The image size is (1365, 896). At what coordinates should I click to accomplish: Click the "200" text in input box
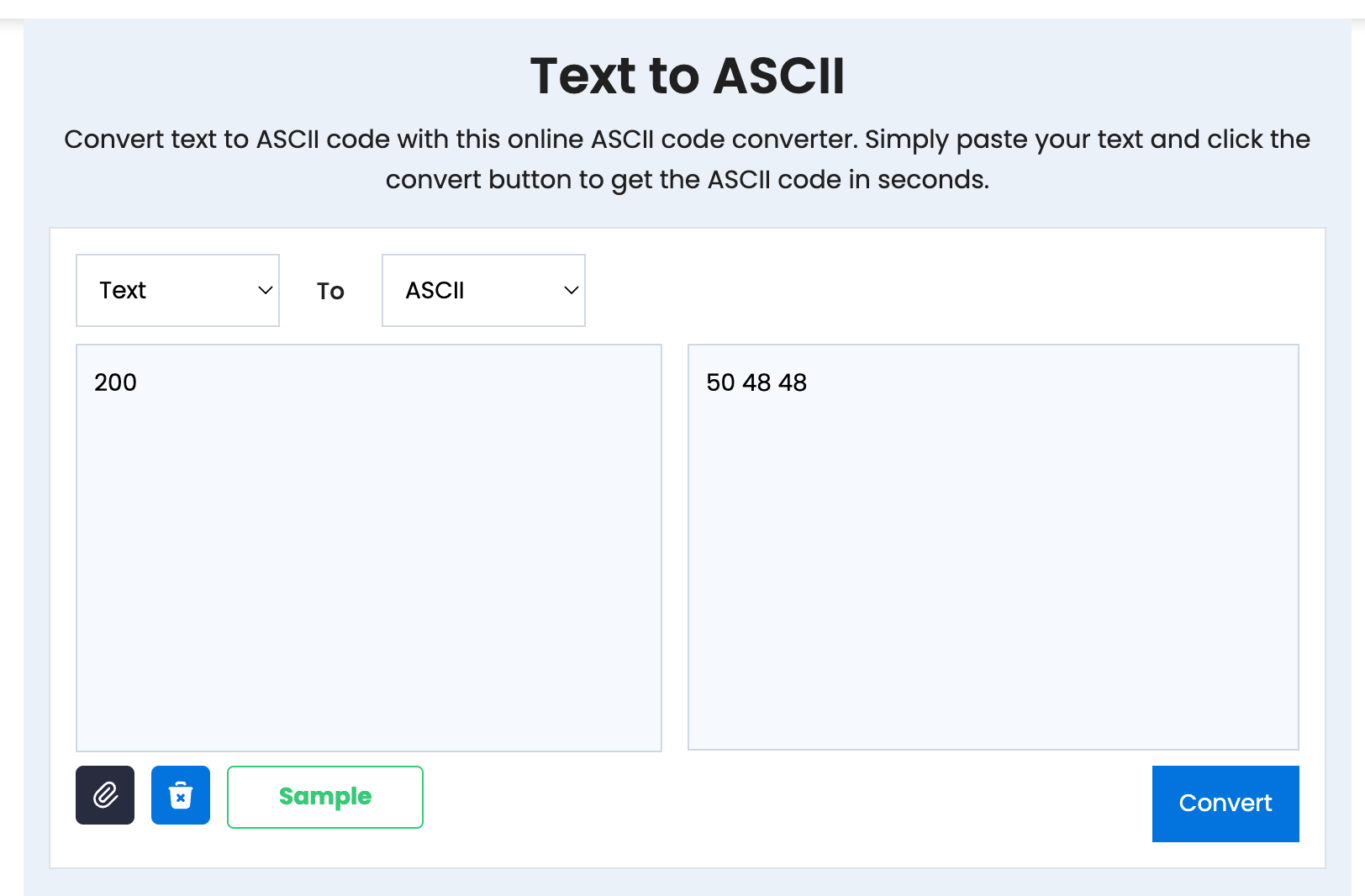(116, 382)
